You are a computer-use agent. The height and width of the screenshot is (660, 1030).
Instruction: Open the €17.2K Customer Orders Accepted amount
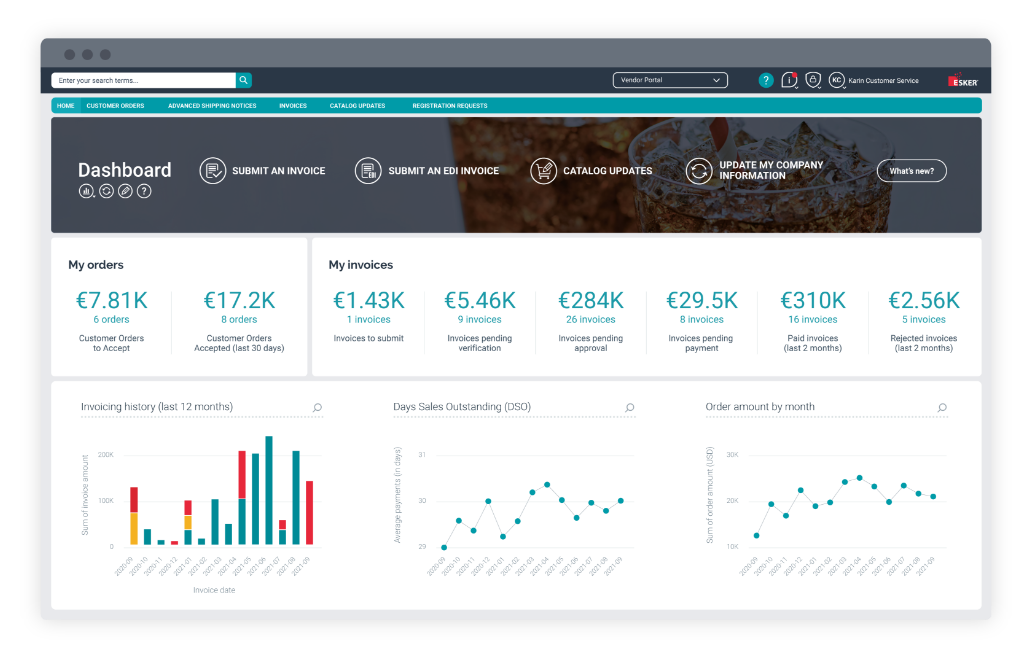click(239, 300)
